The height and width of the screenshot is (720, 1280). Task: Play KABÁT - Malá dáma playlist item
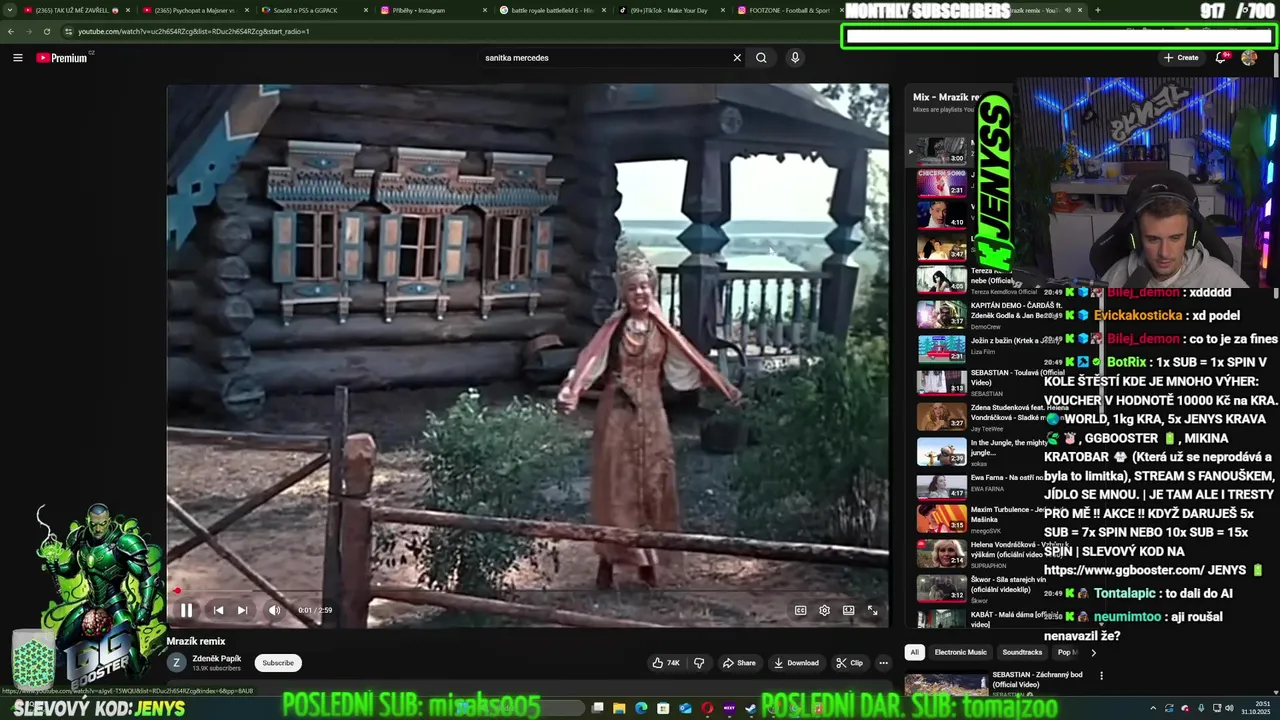click(x=990, y=619)
